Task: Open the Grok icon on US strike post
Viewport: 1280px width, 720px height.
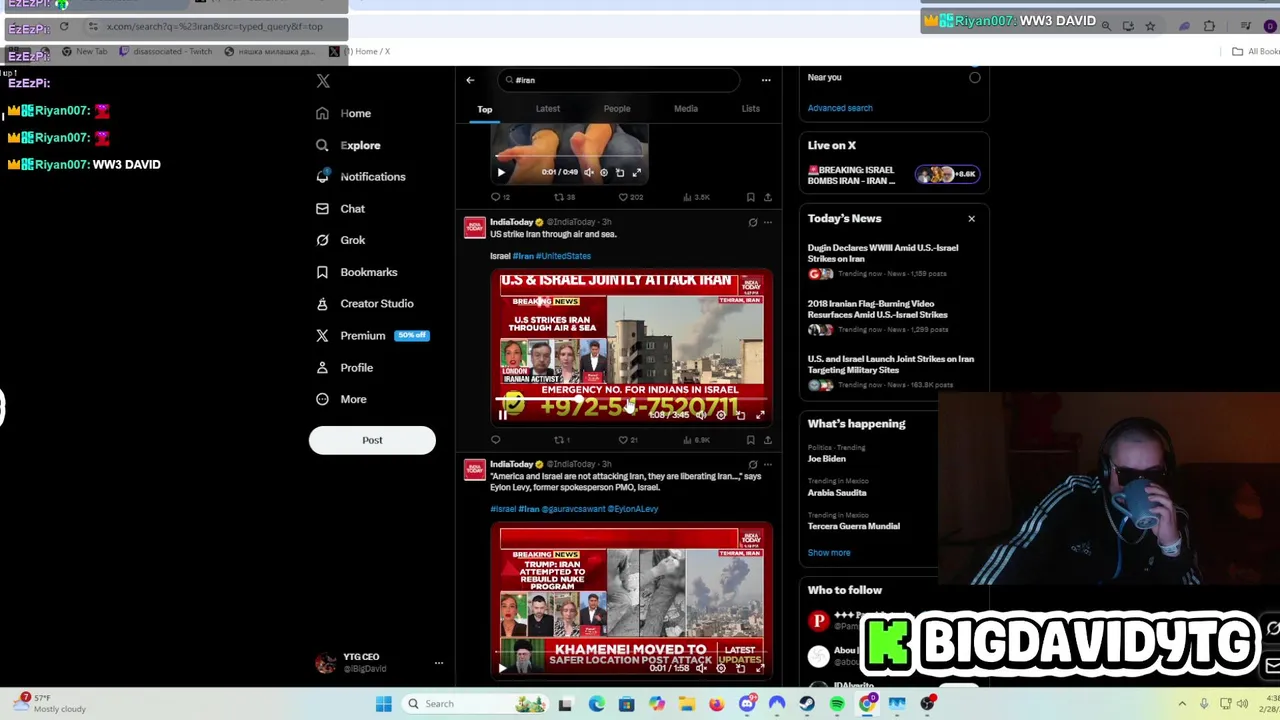Action: tap(753, 222)
